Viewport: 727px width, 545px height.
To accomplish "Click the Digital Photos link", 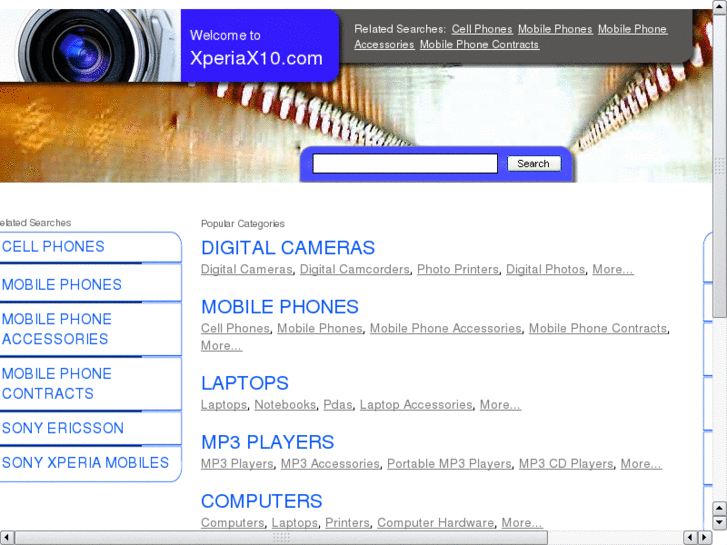I will coord(545,269).
